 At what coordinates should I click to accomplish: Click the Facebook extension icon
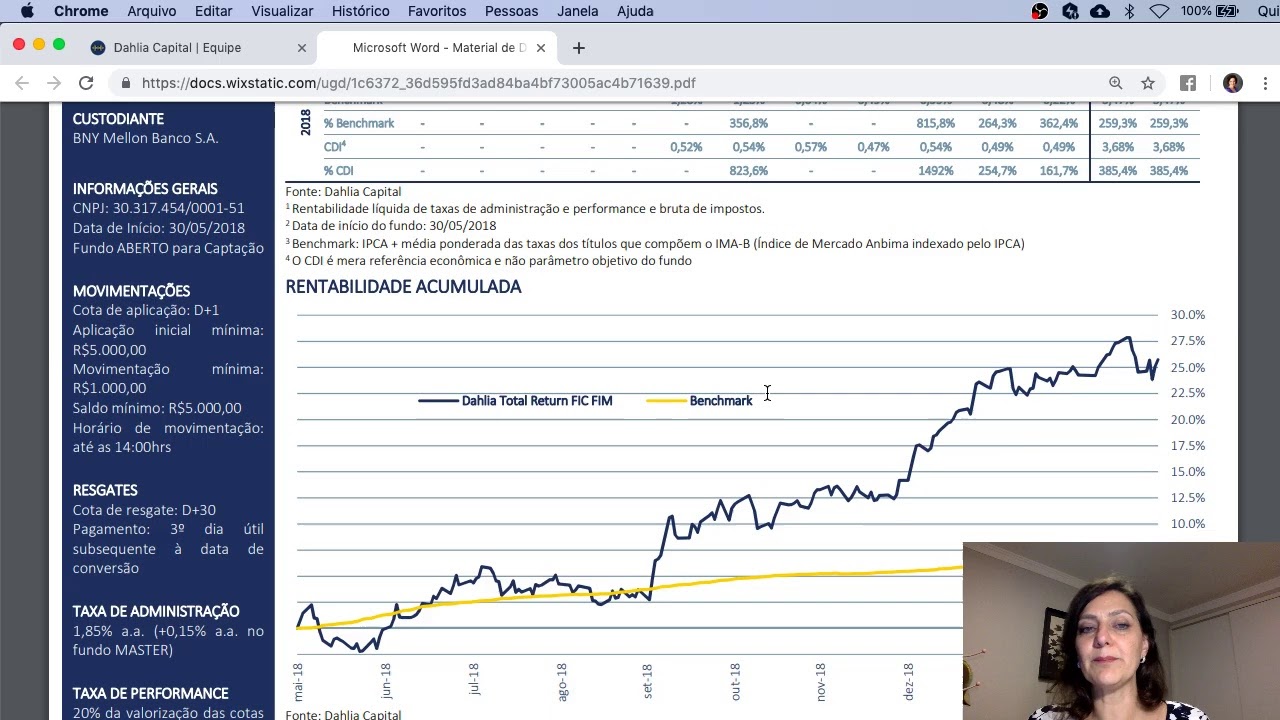(x=1188, y=83)
